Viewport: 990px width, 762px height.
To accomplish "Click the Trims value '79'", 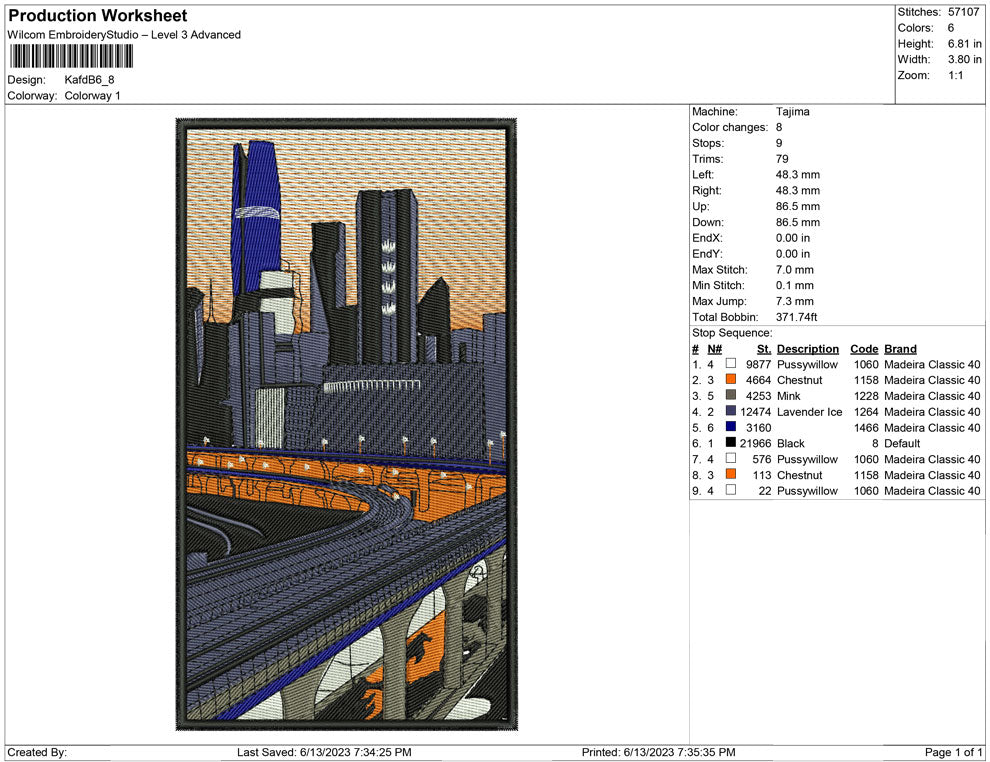I will [782, 158].
